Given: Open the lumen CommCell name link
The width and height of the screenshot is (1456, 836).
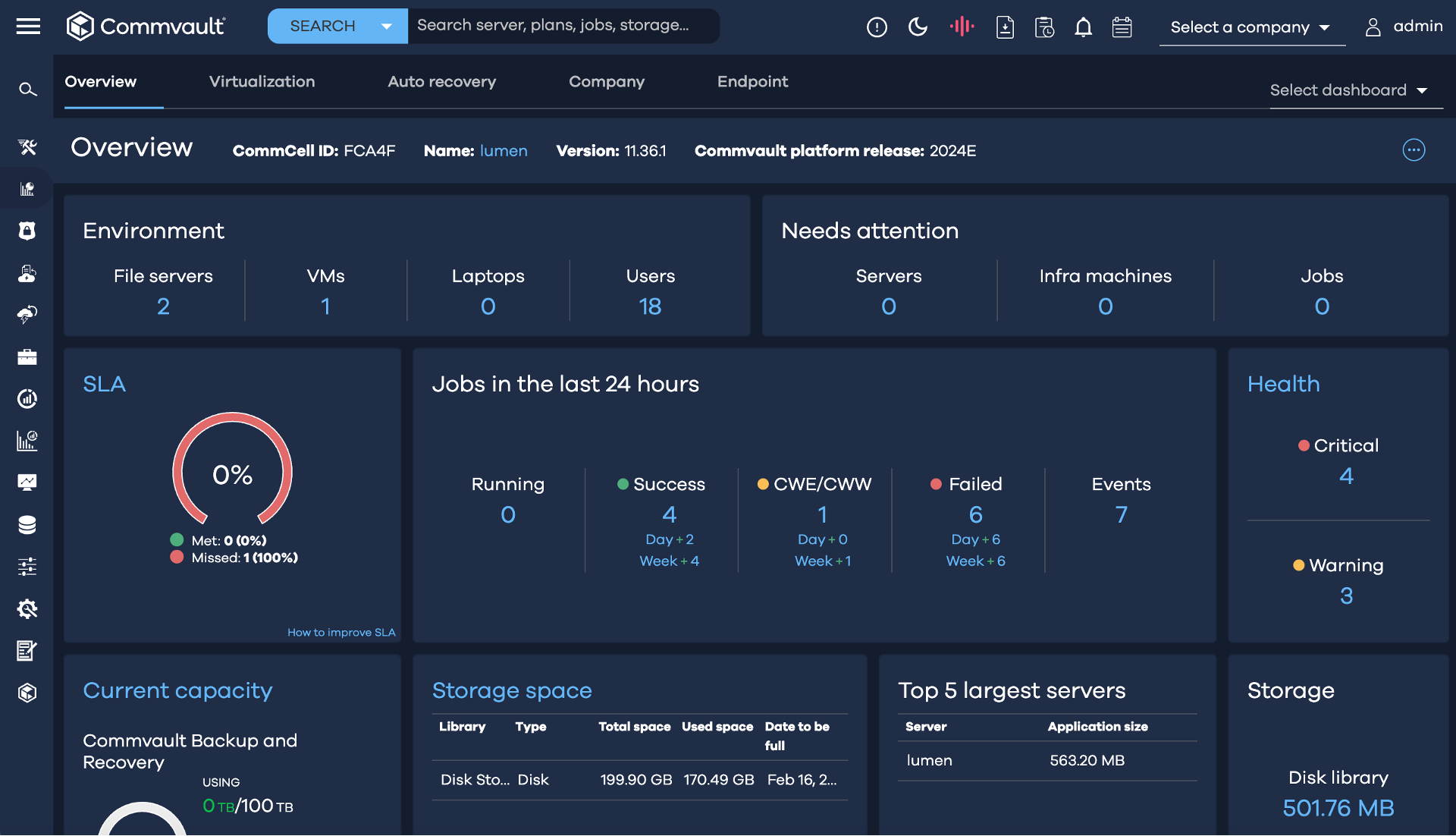Looking at the screenshot, I should click(x=504, y=151).
